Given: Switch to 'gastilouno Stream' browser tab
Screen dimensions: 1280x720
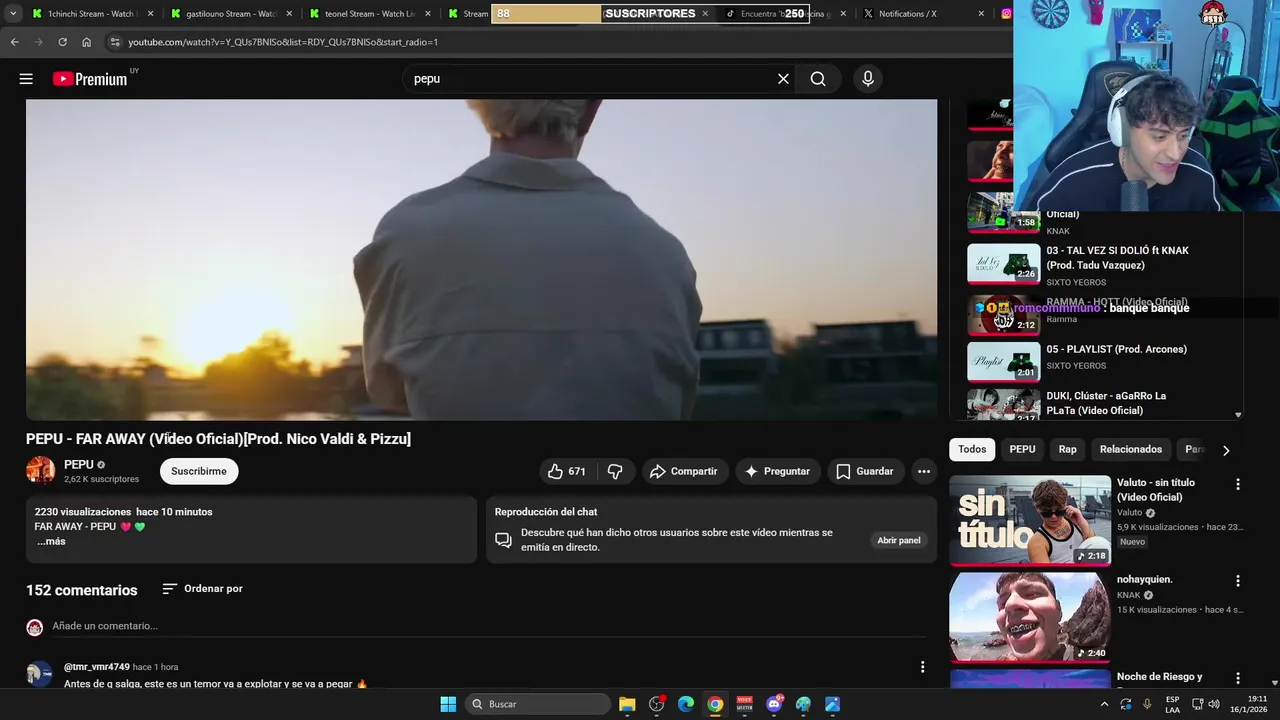Looking at the screenshot, I should (229, 14).
